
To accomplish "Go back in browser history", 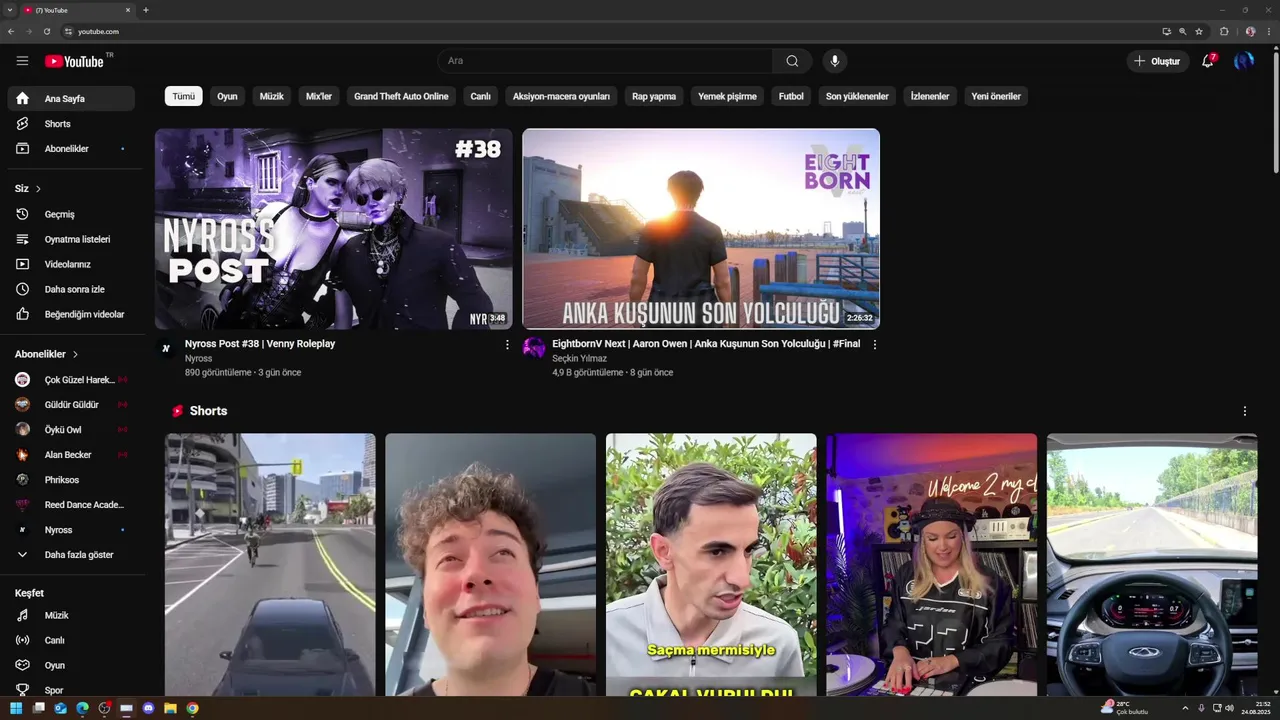I will click(x=11, y=31).
